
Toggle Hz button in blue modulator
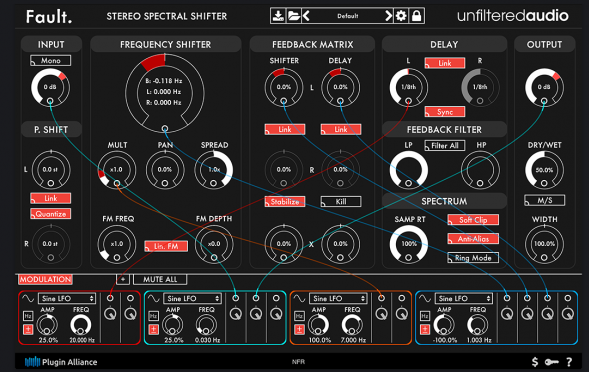click(424, 316)
